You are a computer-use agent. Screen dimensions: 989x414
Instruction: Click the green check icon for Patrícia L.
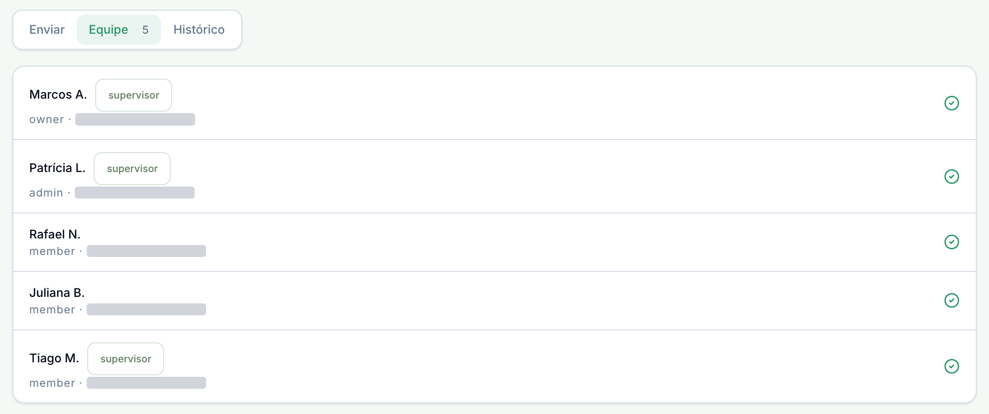(951, 176)
